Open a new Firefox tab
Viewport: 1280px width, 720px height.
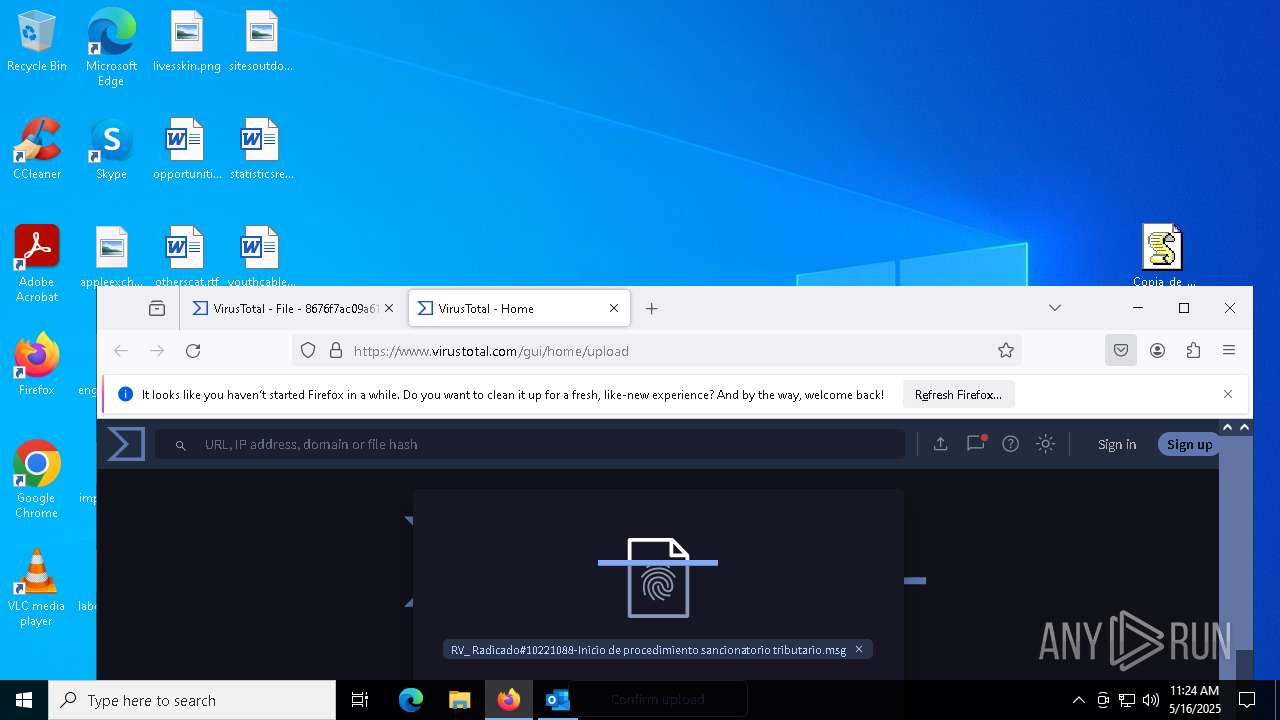tap(652, 308)
